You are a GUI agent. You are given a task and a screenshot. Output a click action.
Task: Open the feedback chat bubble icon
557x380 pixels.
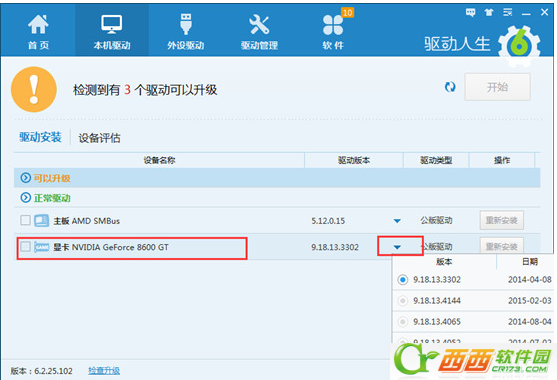coord(470,13)
